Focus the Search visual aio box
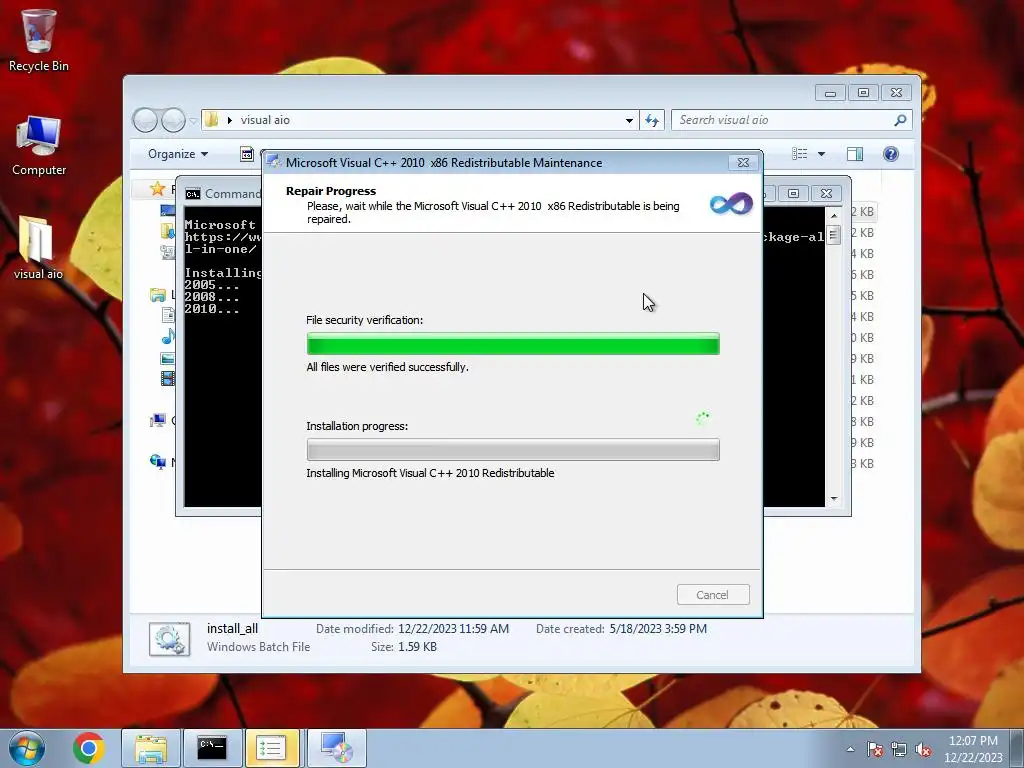 pyautogui.click(x=784, y=120)
